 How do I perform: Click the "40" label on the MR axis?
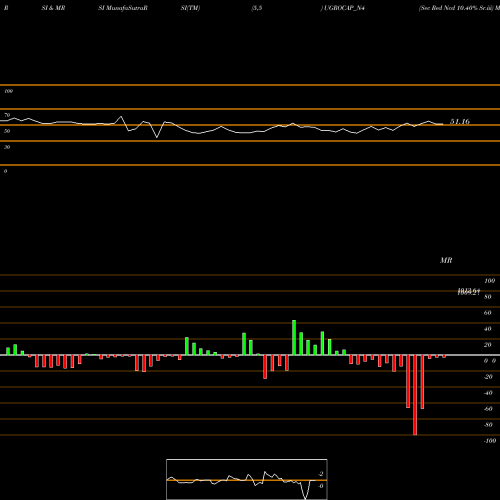[488, 329]
